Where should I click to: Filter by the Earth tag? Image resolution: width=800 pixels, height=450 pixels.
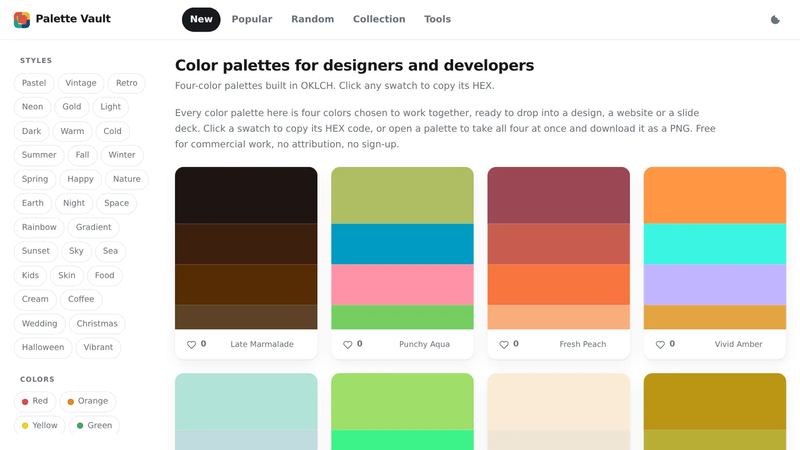click(33, 203)
